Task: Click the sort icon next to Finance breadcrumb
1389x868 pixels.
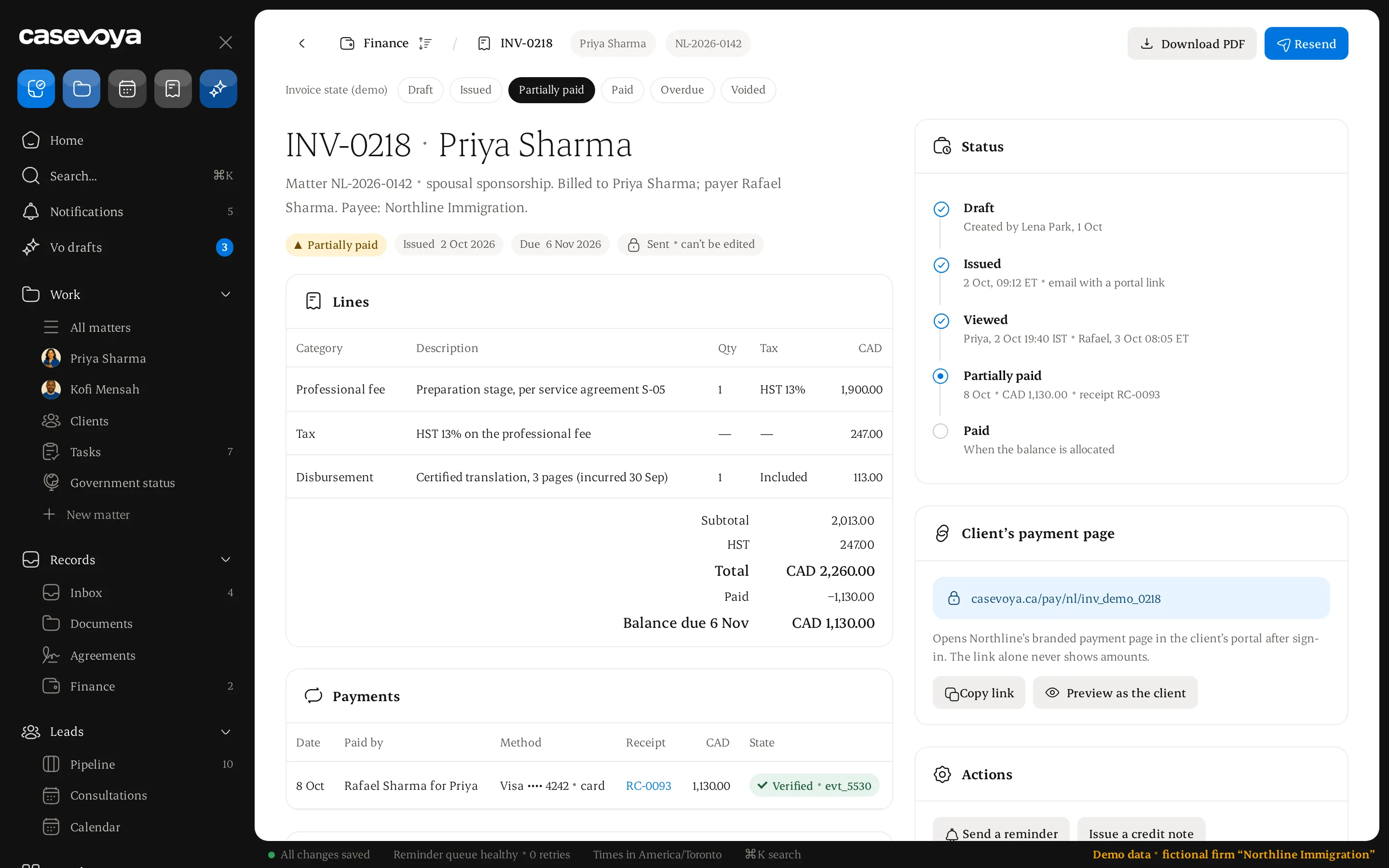Action: coord(425,43)
